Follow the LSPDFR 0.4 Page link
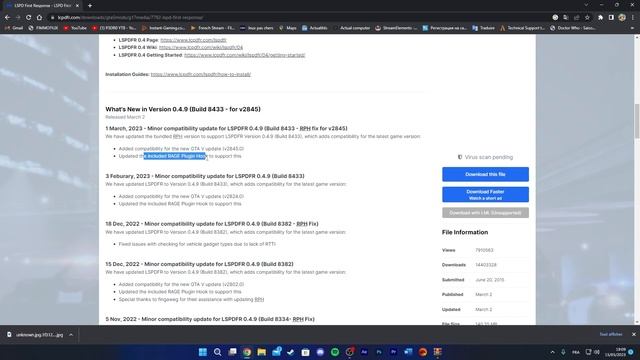This screenshot has height=360, width=640. [193, 40]
